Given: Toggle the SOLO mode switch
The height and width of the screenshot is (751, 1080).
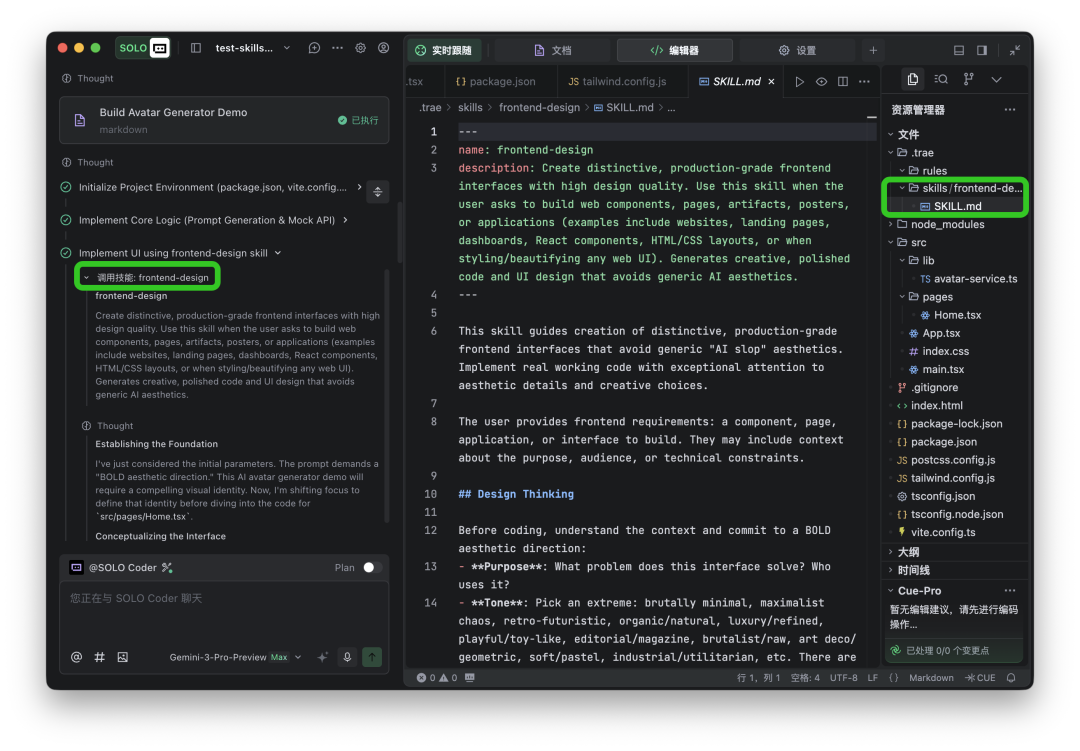Looking at the screenshot, I should coord(143,48).
